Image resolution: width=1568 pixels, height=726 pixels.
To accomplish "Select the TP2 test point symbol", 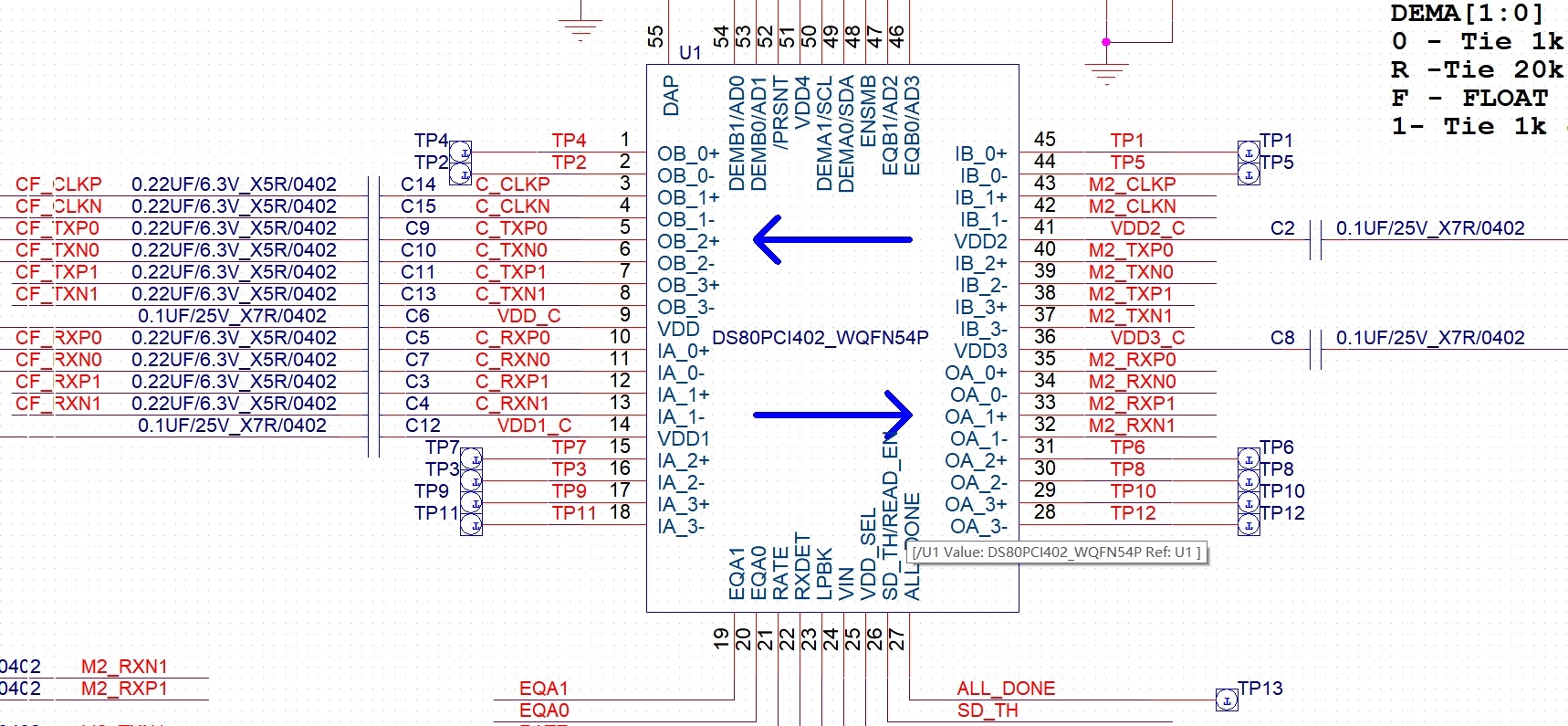I will click(461, 174).
